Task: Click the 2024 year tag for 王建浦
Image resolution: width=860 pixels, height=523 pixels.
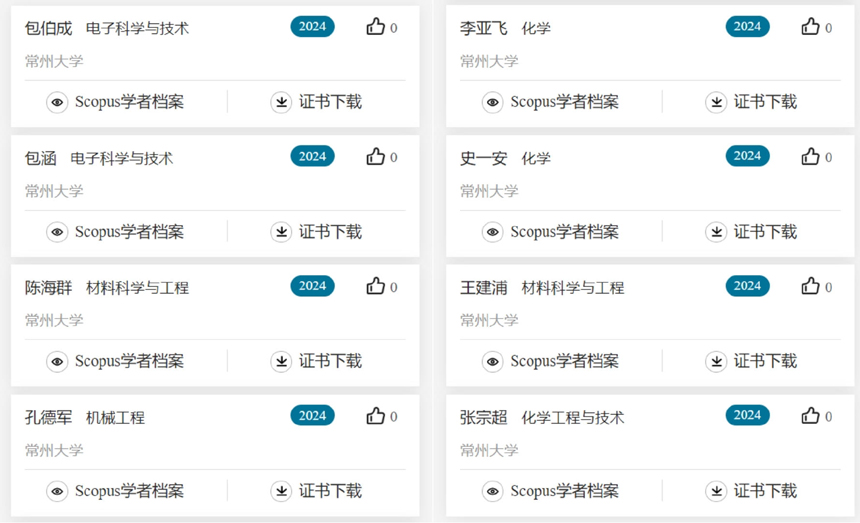Action: pos(747,286)
